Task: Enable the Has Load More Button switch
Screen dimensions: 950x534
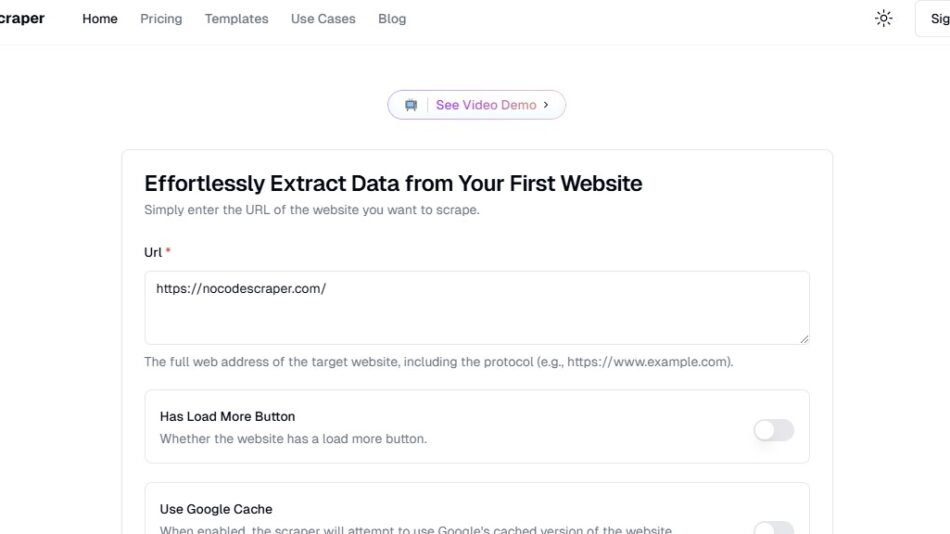Action: [x=773, y=430]
